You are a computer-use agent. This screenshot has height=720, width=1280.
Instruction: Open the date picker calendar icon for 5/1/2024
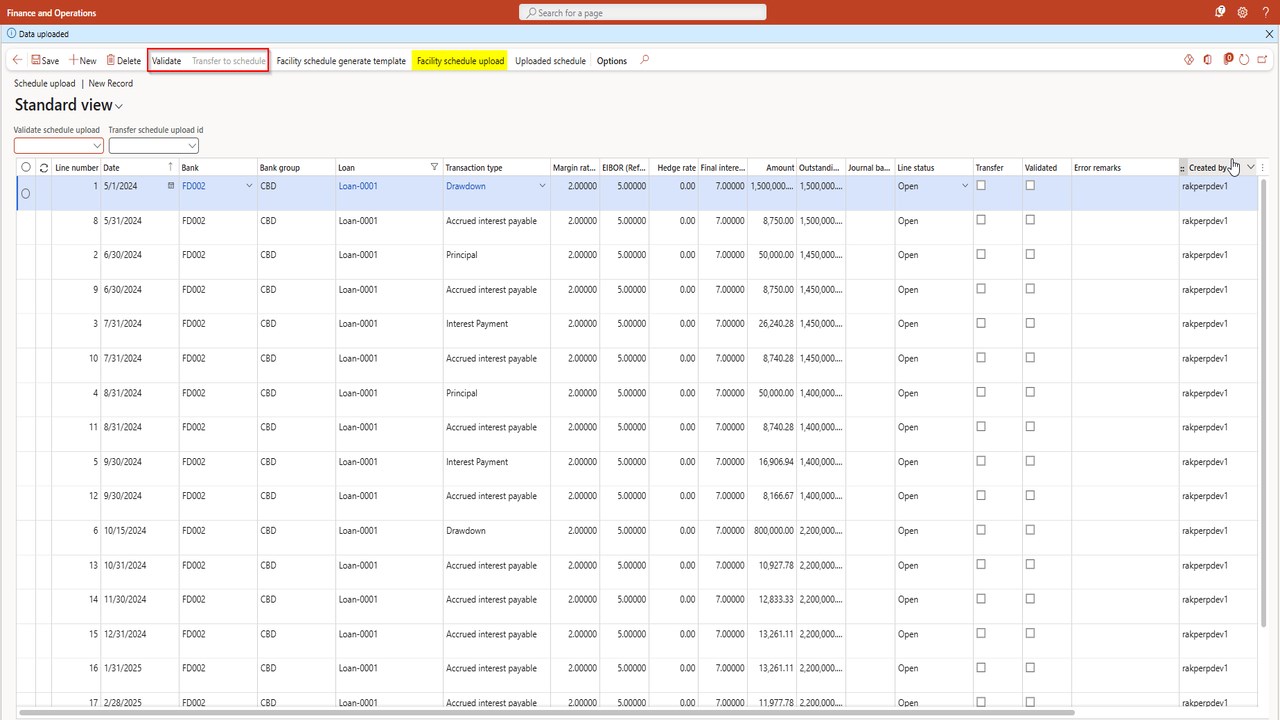pyautogui.click(x=170, y=186)
